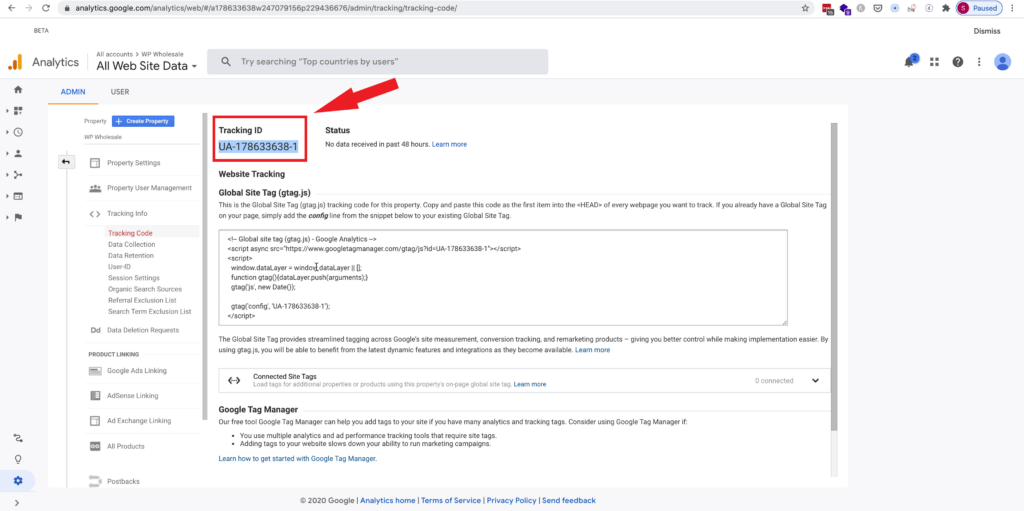This screenshot has width=1024, height=511.
Task: Open Data Retention settings
Action: click(x=131, y=256)
